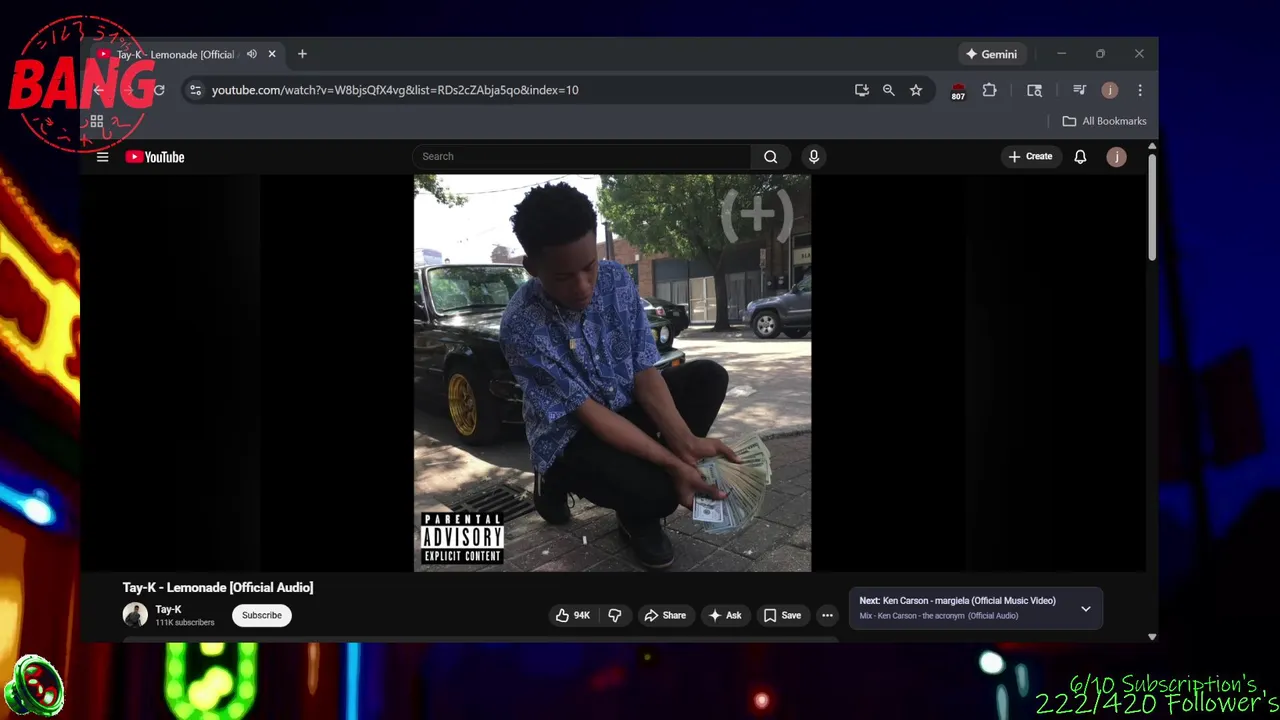Click the install app icon in address bar
Image resolution: width=1280 pixels, height=720 pixels.
(861, 90)
